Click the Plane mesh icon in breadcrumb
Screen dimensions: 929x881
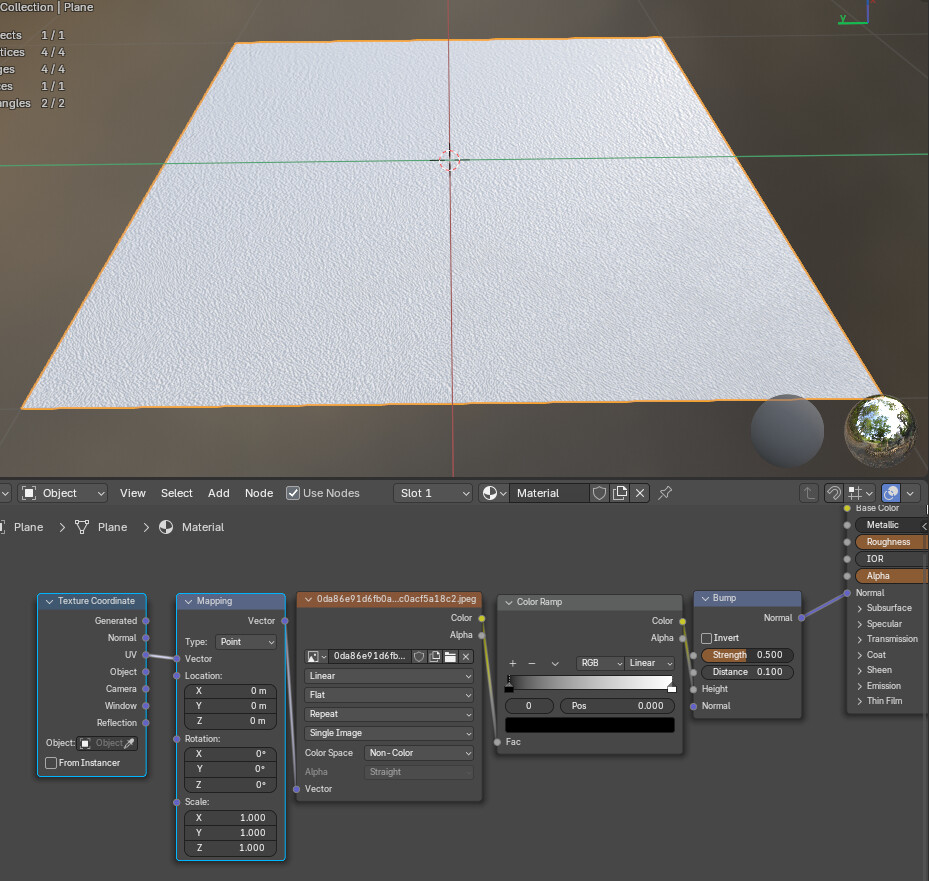pos(82,527)
